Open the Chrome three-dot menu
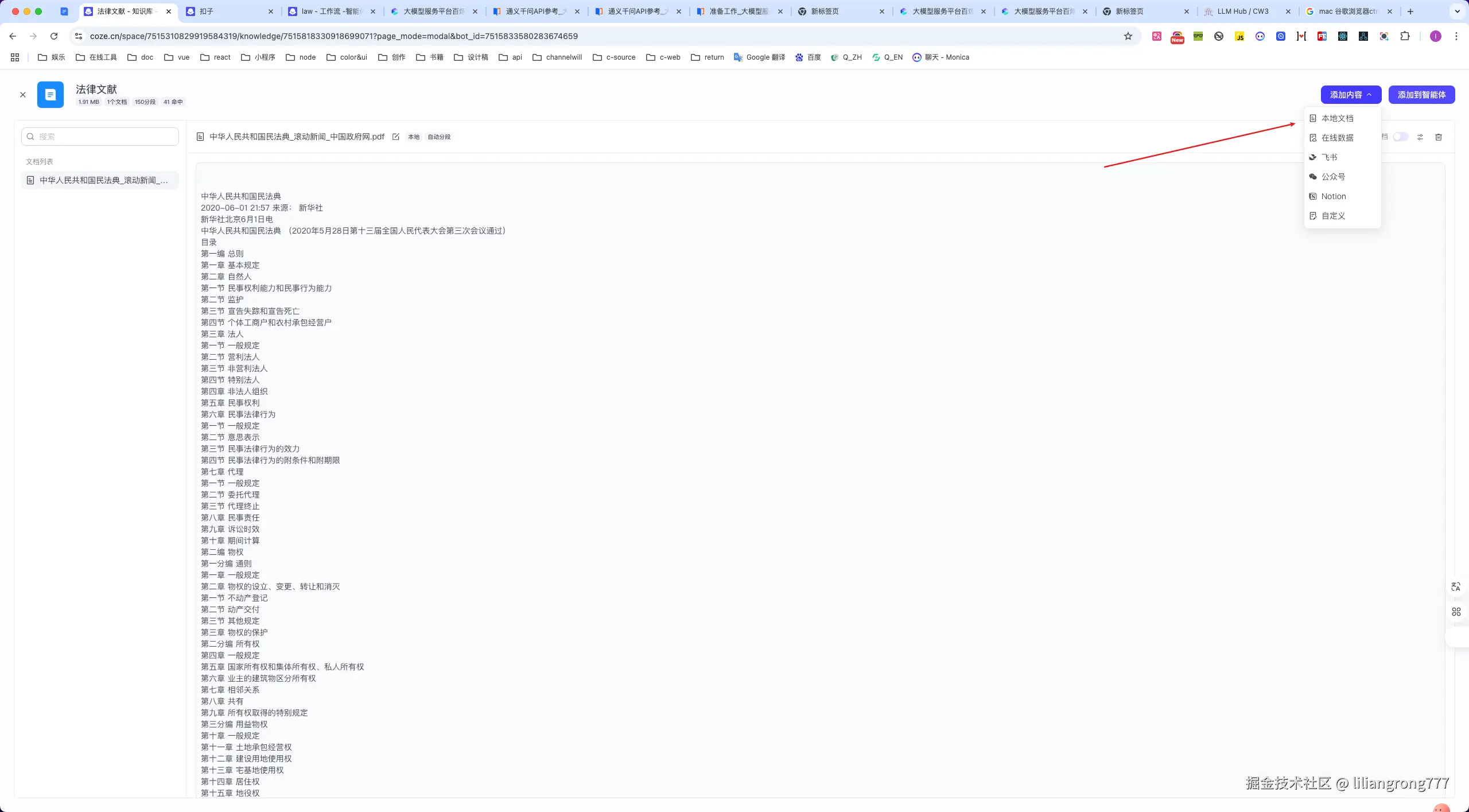The width and height of the screenshot is (1469, 812). point(1456,36)
